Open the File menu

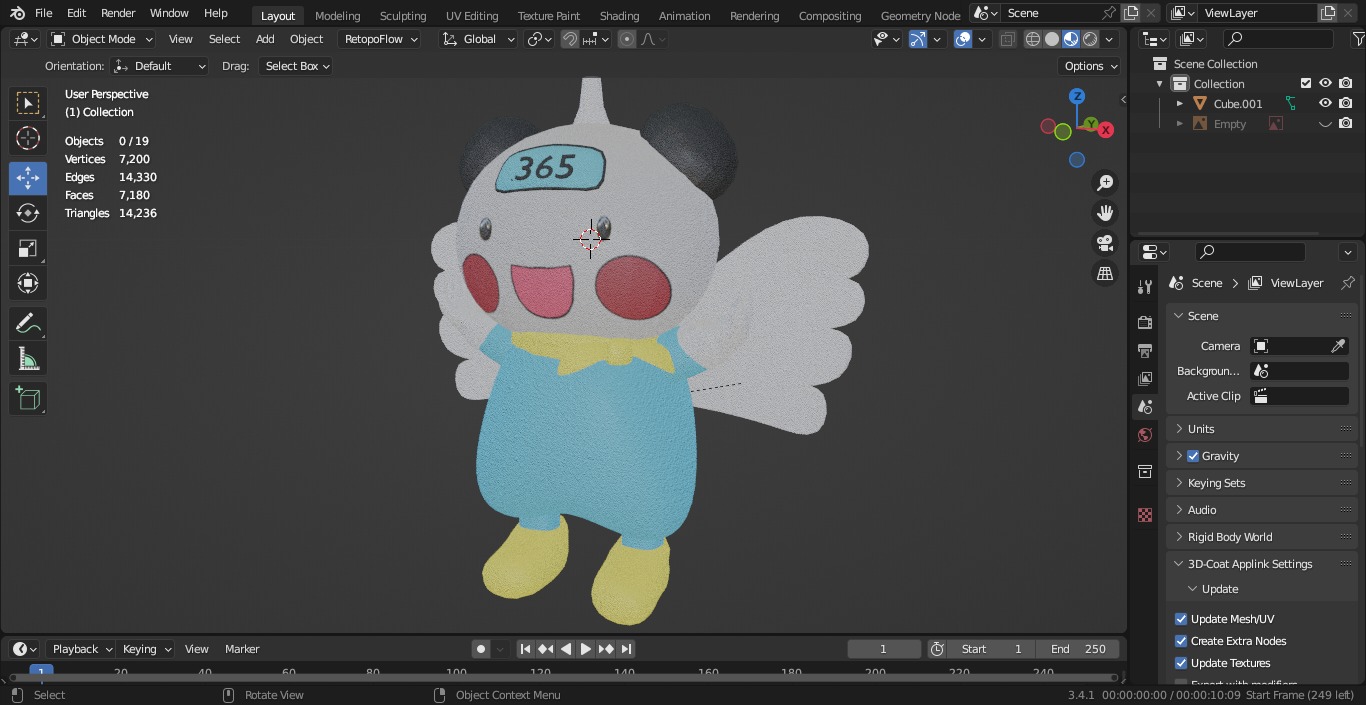44,13
